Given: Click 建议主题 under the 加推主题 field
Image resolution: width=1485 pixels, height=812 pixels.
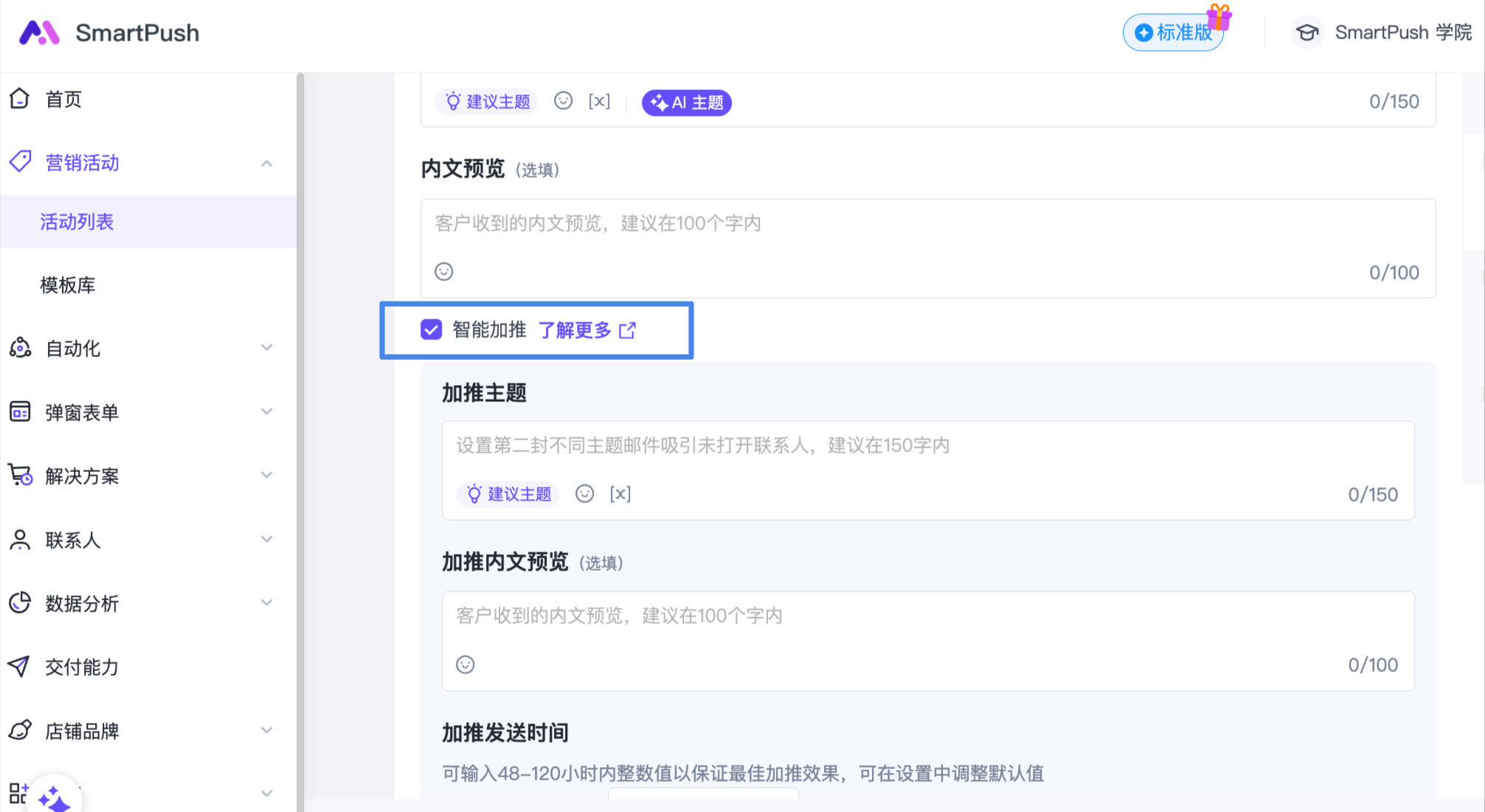Looking at the screenshot, I should pos(508,493).
